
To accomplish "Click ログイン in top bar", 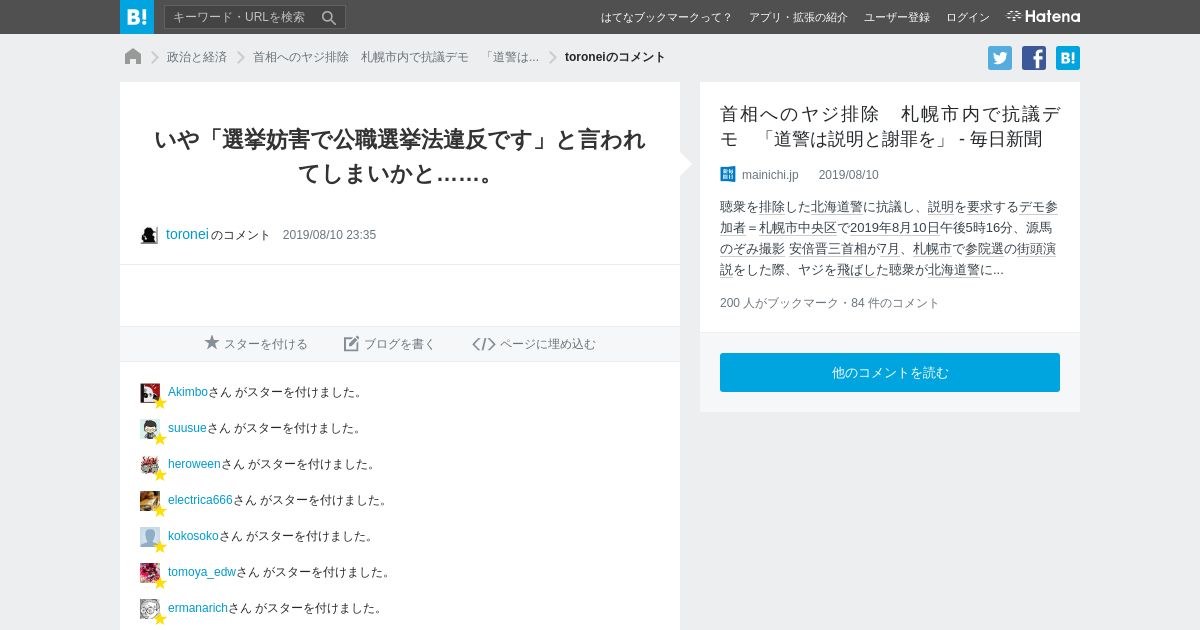I will 968,17.
